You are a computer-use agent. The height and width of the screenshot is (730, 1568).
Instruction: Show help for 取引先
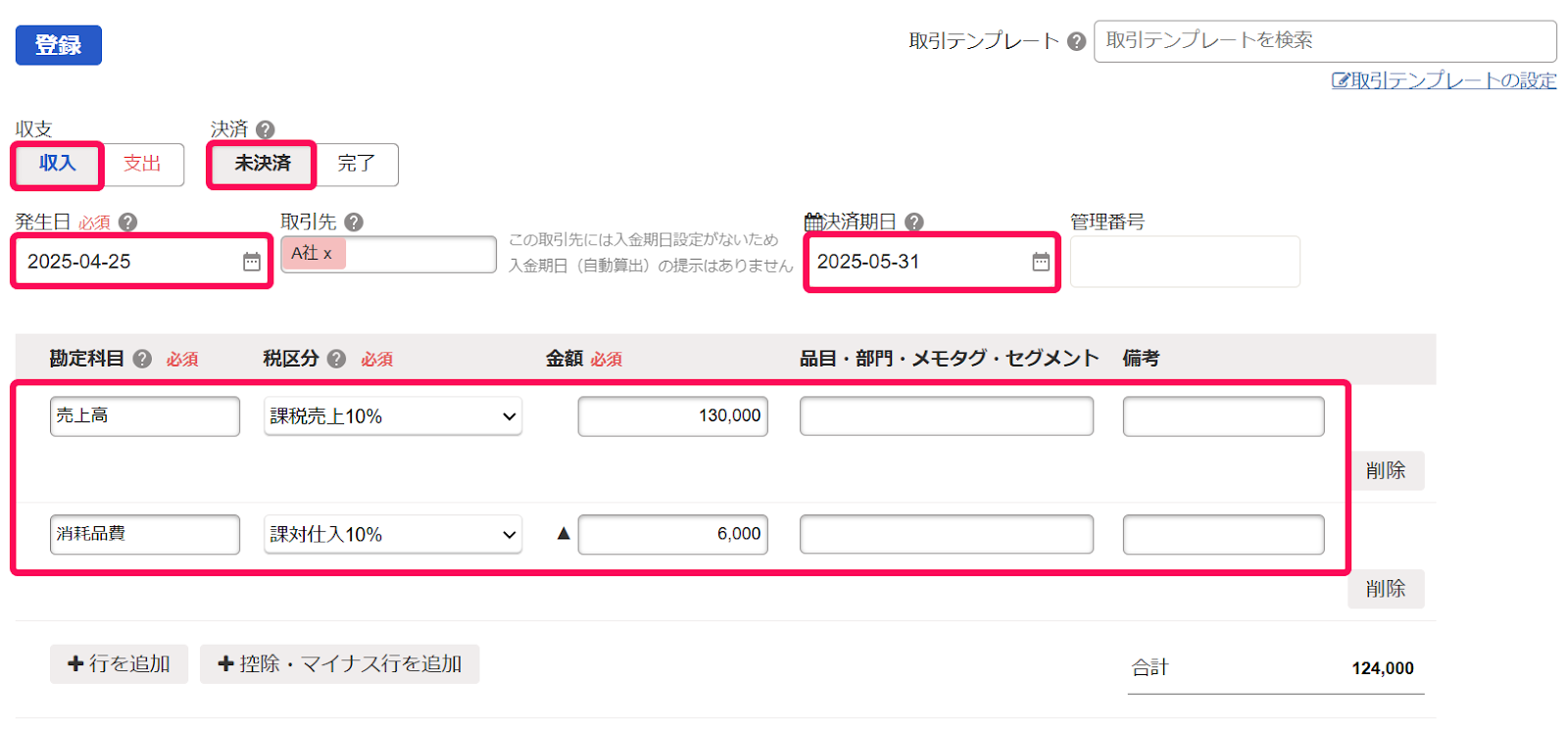pos(354,222)
